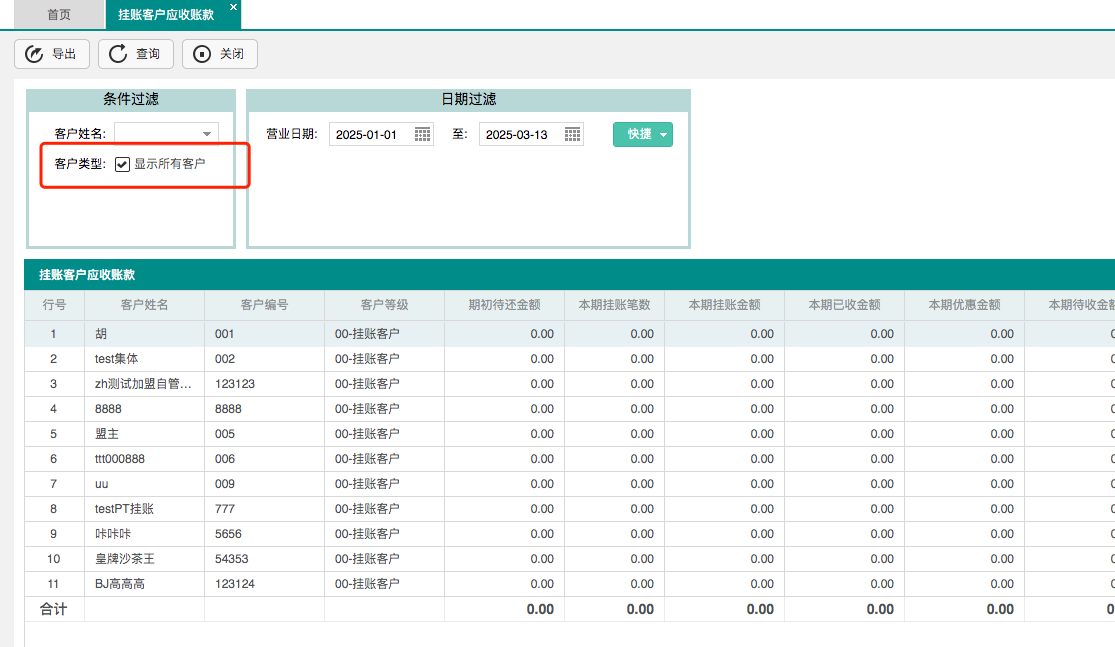Click the 关闭 button's circle icon

[x=200, y=54]
